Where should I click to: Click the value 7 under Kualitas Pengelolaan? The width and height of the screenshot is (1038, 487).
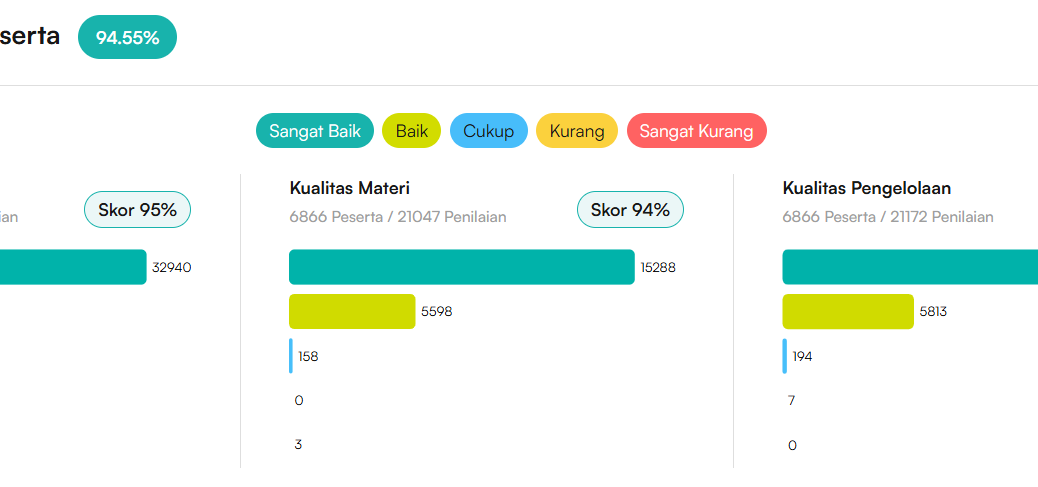pyautogui.click(x=791, y=400)
